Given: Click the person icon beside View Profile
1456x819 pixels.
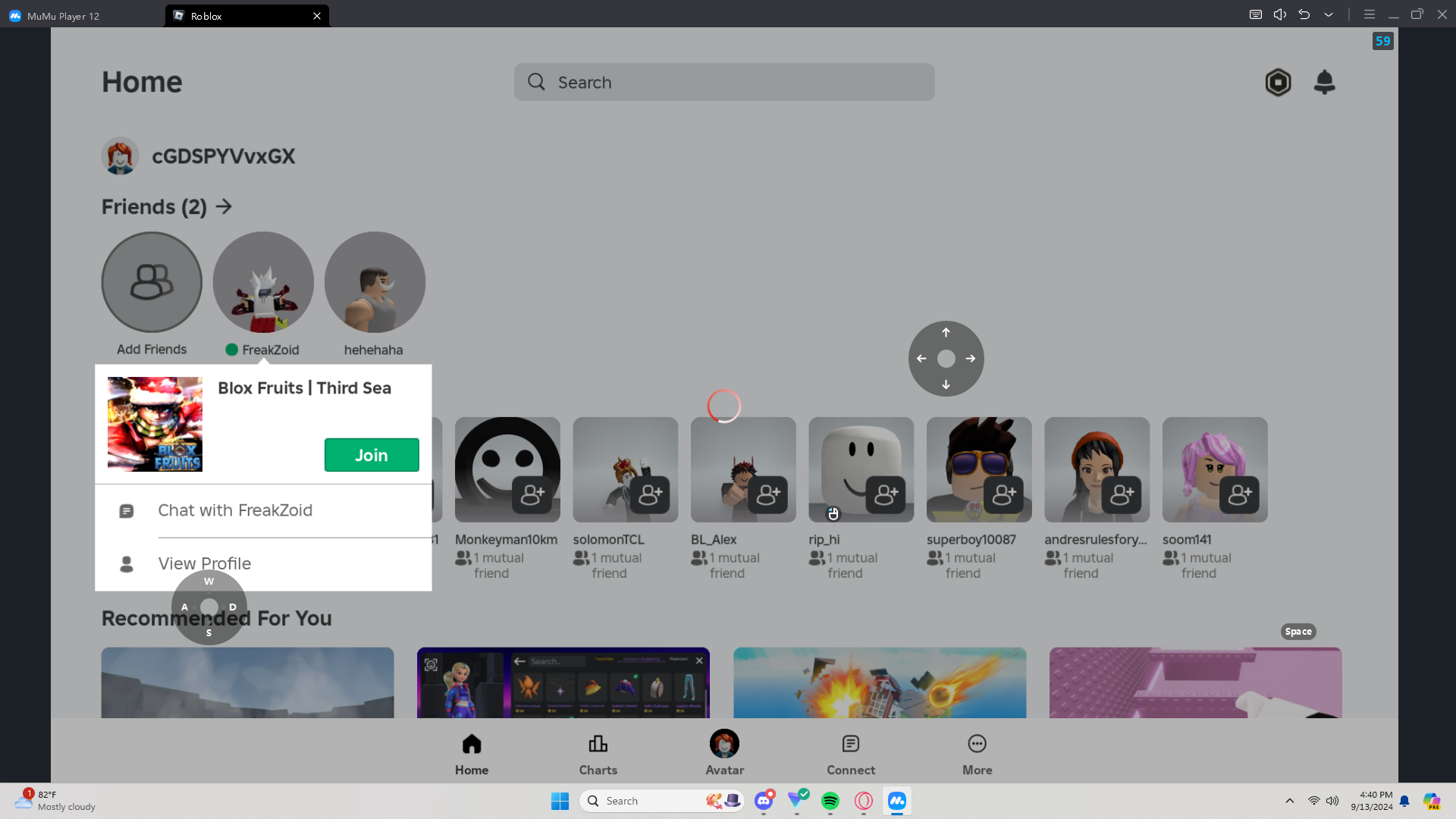Looking at the screenshot, I should tap(127, 564).
